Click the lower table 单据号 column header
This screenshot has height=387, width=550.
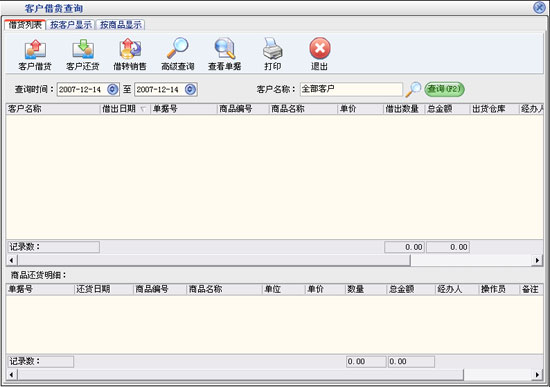click(40, 289)
